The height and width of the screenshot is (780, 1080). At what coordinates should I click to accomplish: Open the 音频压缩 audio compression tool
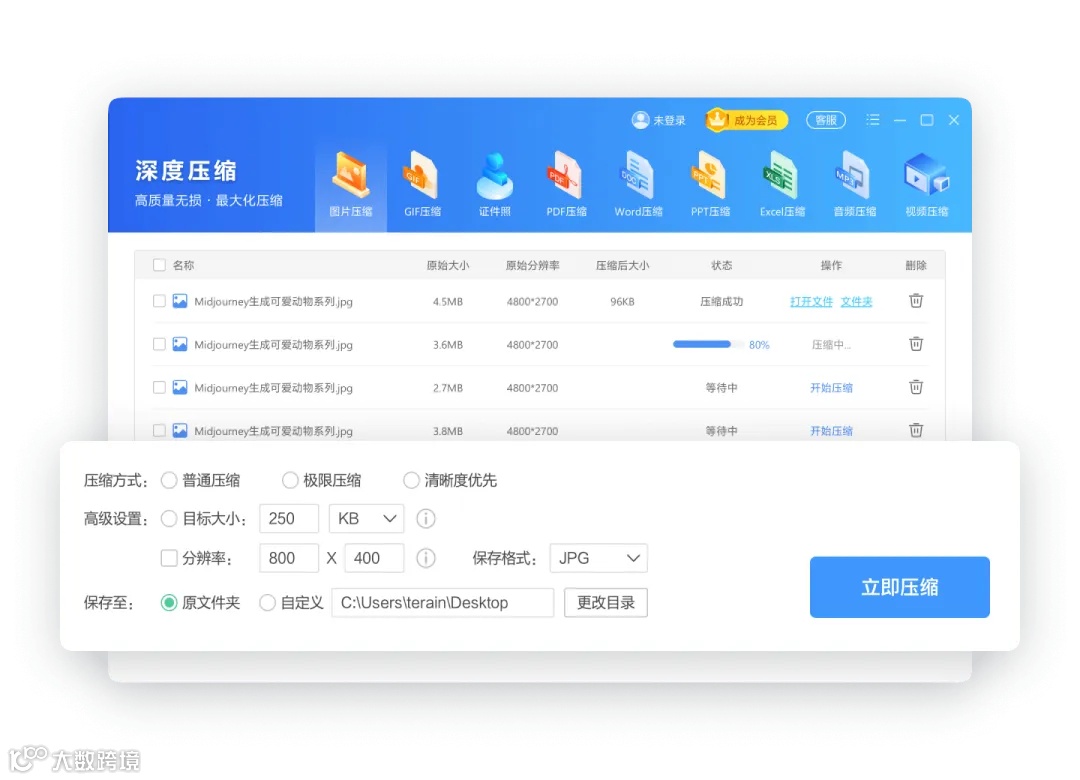pos(853,180)
